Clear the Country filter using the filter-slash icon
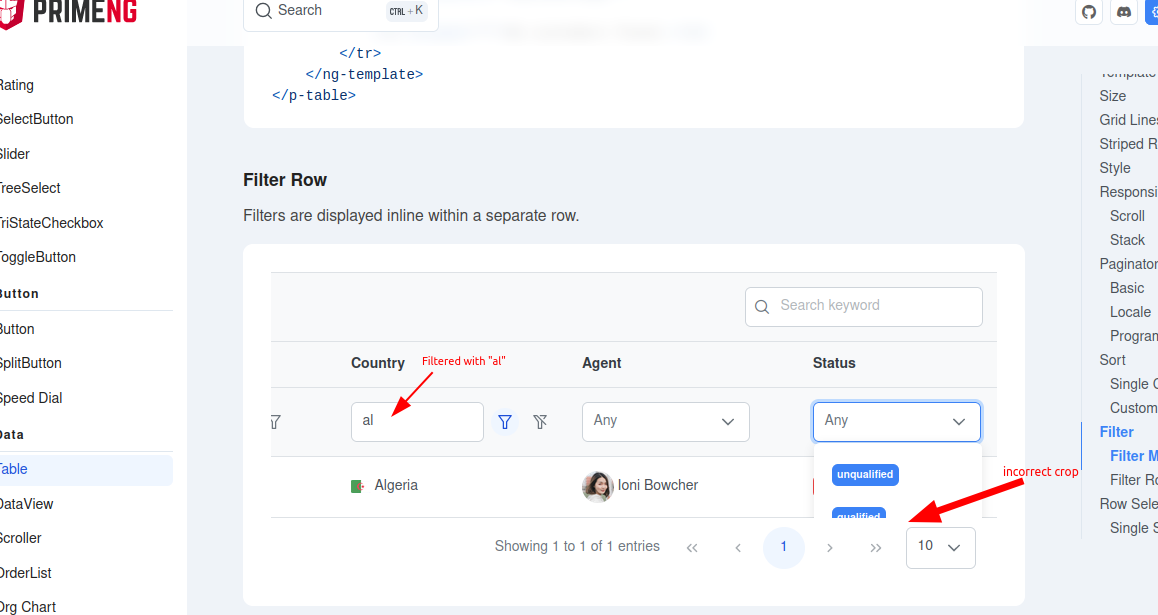Screen dimensions: 1158x615 pos(540,421)
